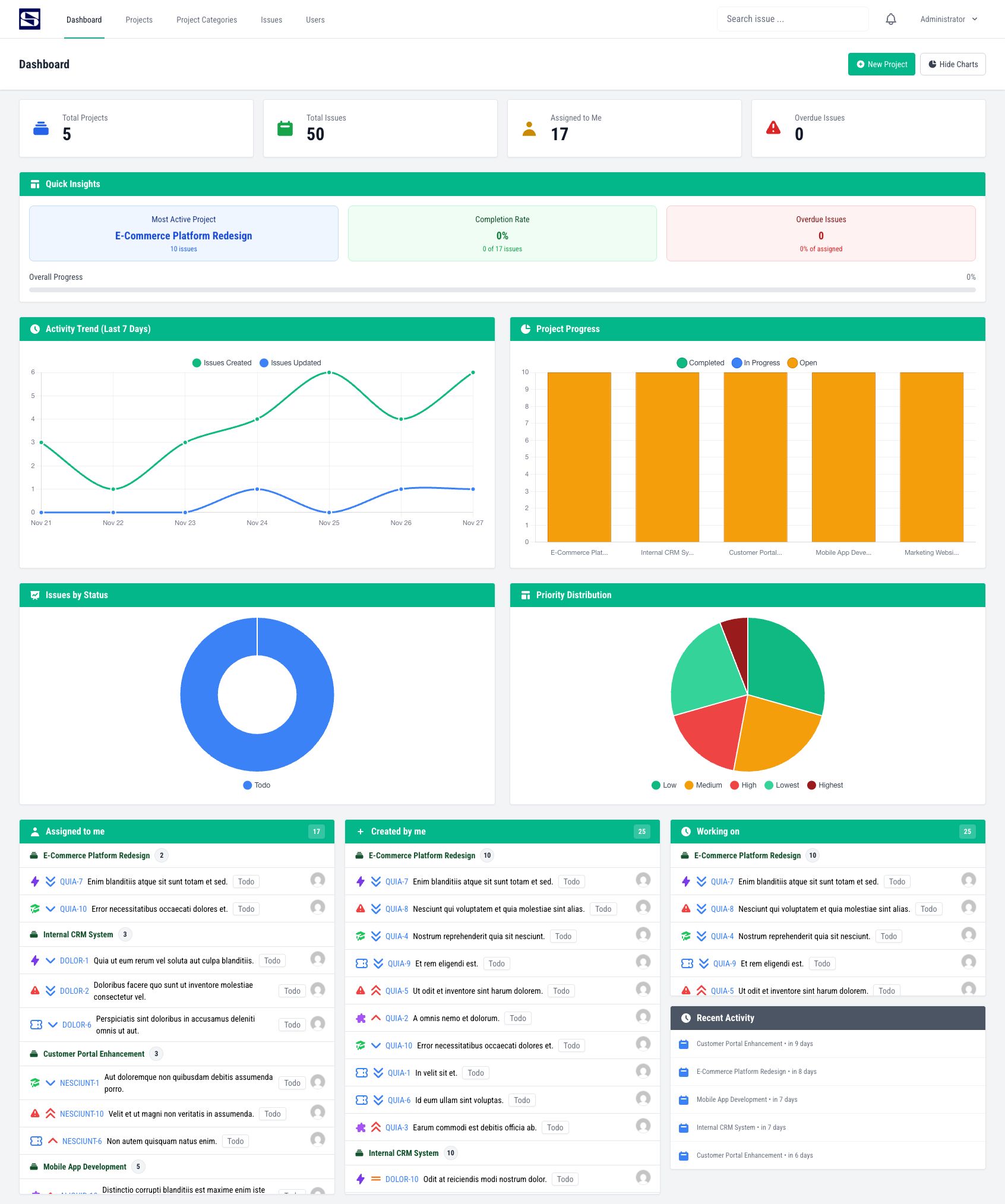Click the app logo in the navbar
This screenshot has width=1005, height=1204.
[30, 19]
